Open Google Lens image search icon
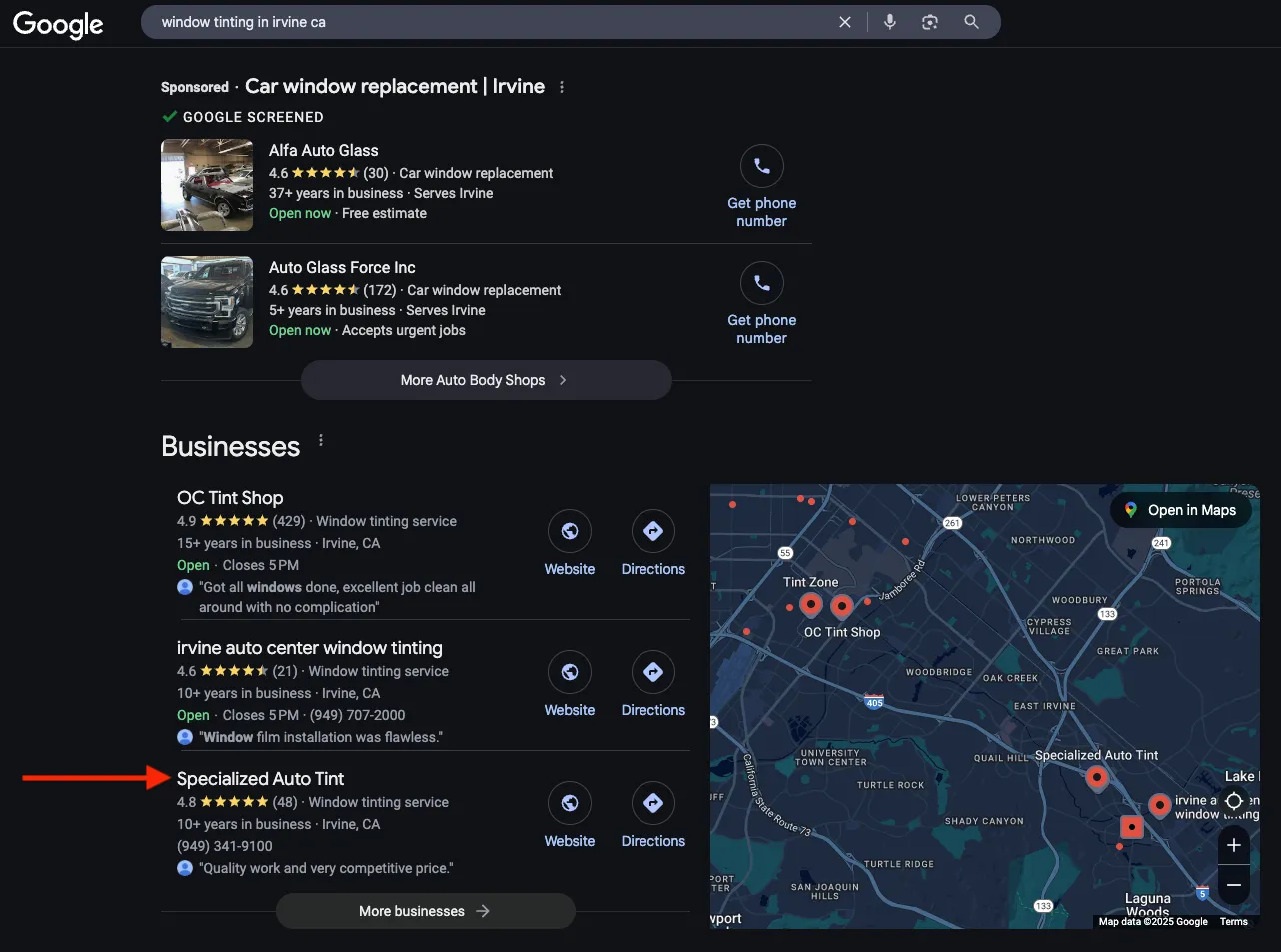Screen dimensions: 1281x952 coord(930,22)
